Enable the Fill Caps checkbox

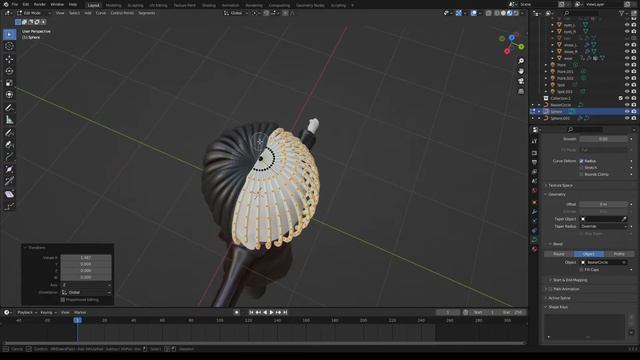pos(581,270)
